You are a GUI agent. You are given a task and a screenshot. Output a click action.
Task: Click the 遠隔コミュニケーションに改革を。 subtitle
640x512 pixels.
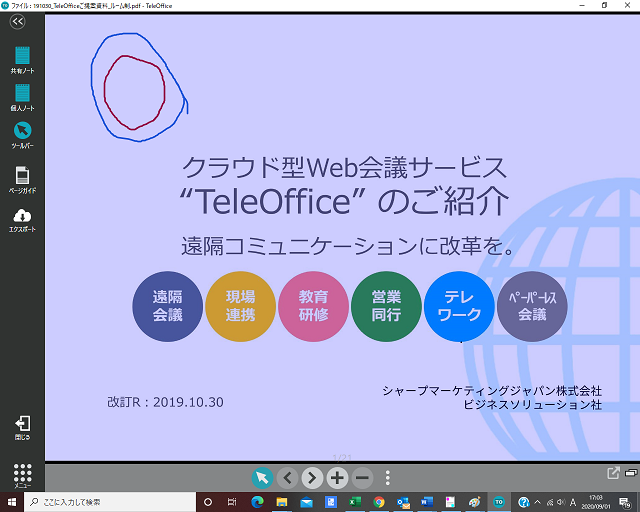pyautogui.click(x=347, y=246)
